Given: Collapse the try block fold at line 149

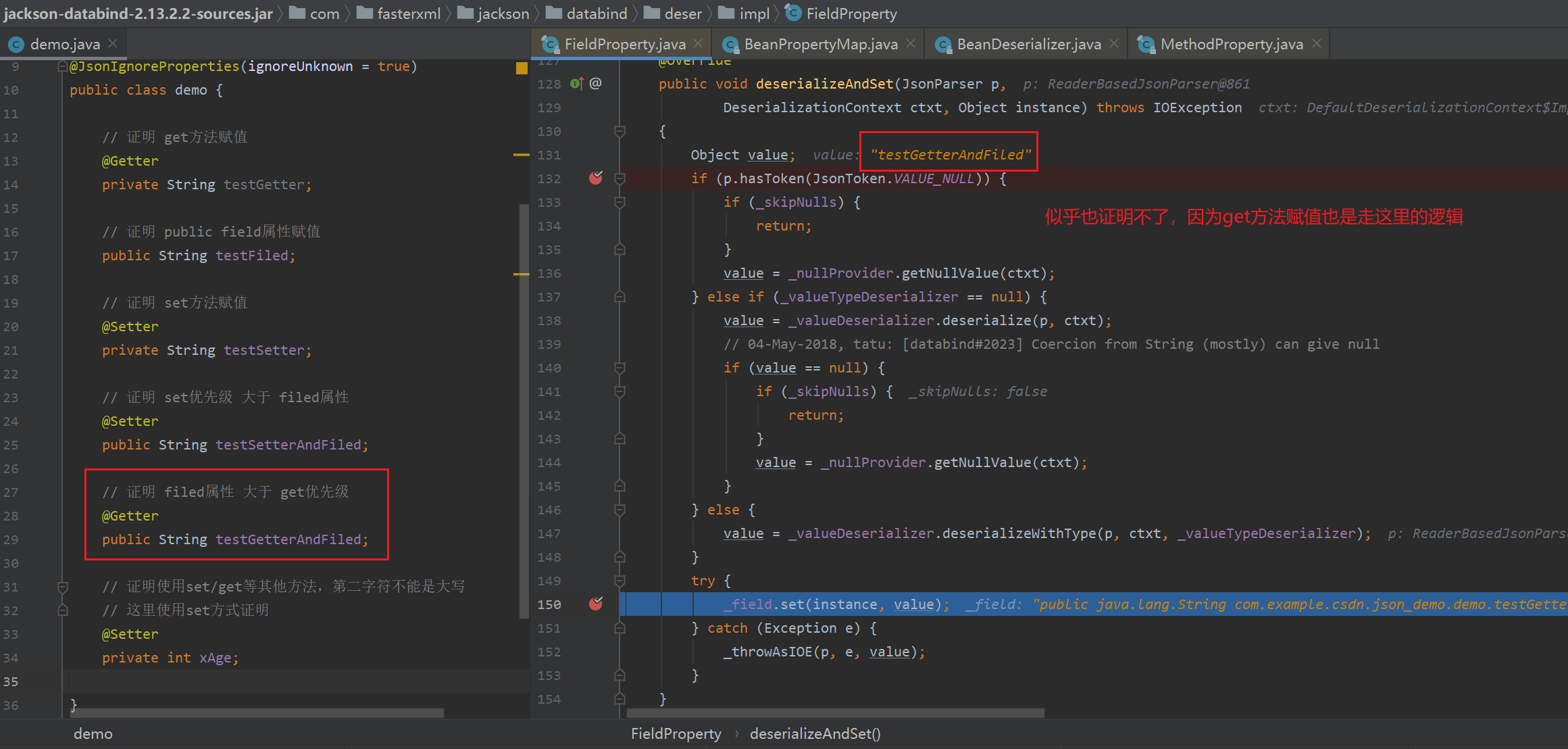Looking at the screenshot, I should tap(619, 580).
